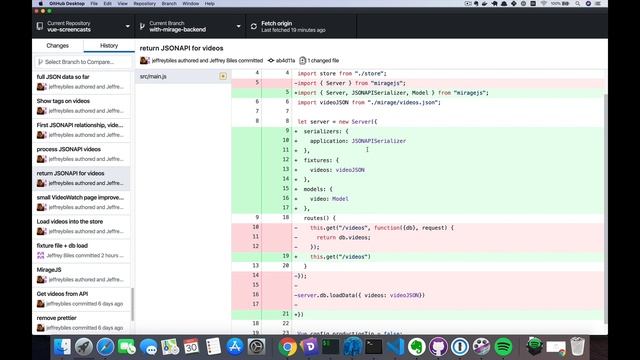Screen dimensions: 640x360
Task: Open Safari from the Dock
Action: coord(105,347)
